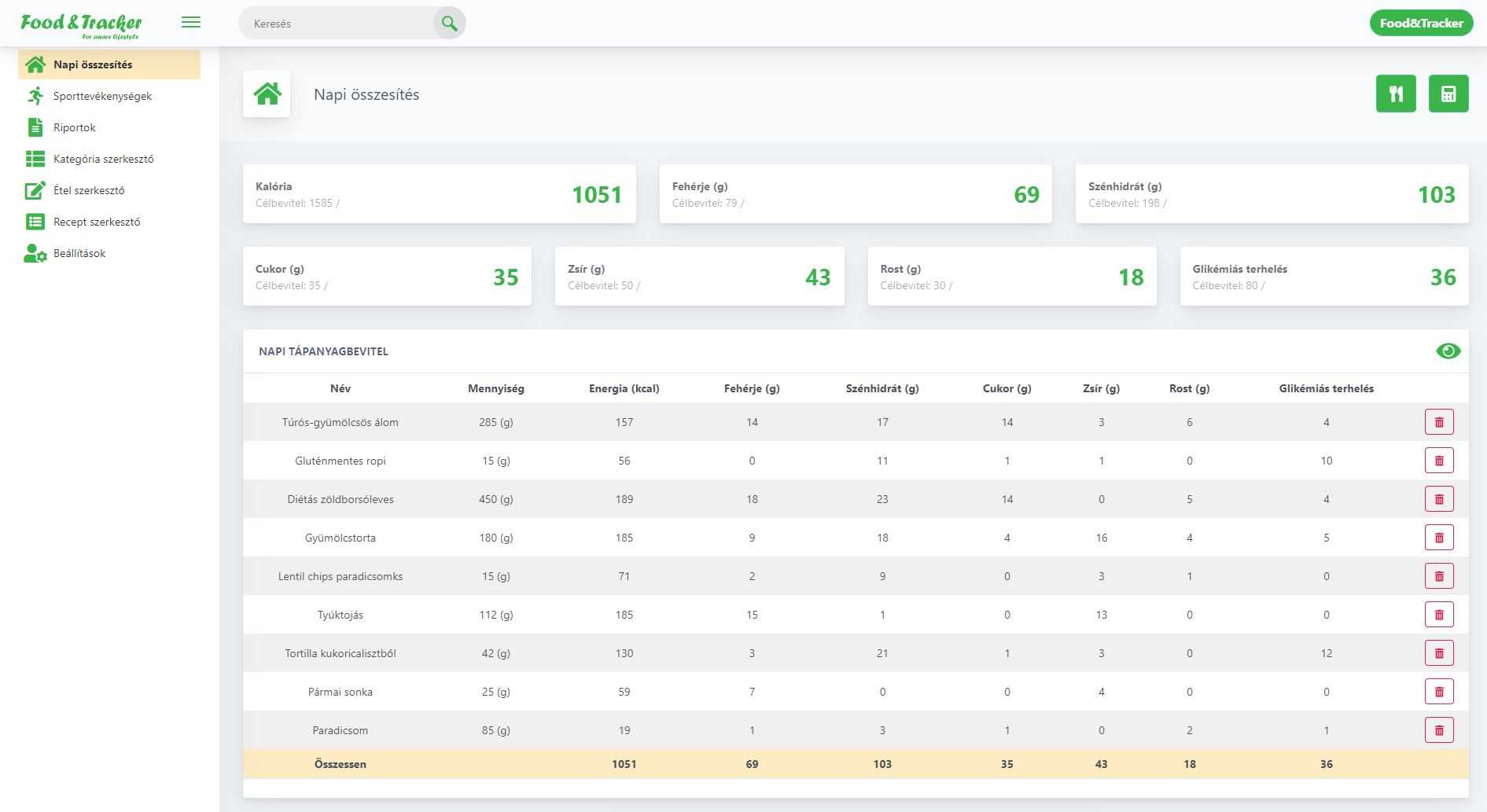Delete the Gyümölcstorta row
The image size is (1487, 812).
(1439, 538)
